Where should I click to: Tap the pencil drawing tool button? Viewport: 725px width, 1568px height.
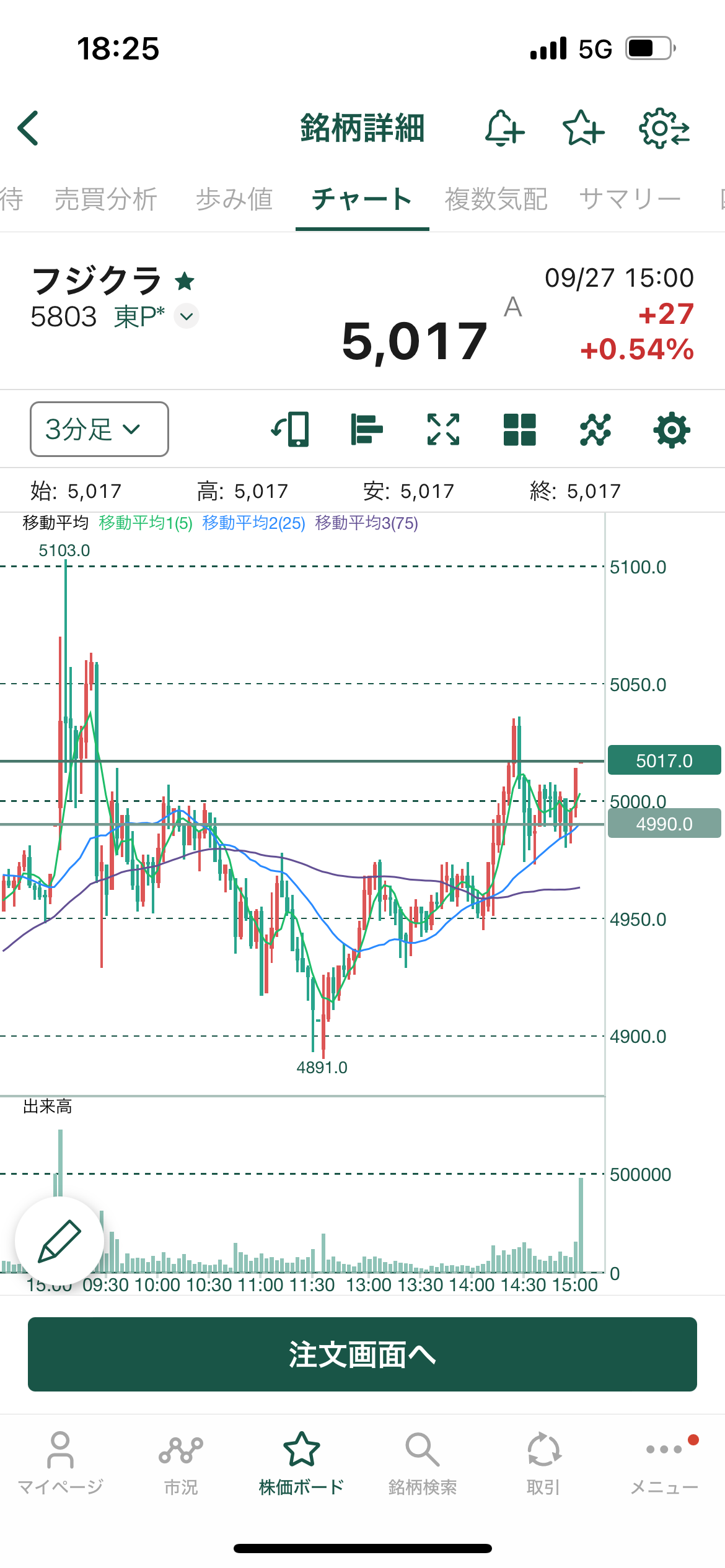click(59, 1241)
